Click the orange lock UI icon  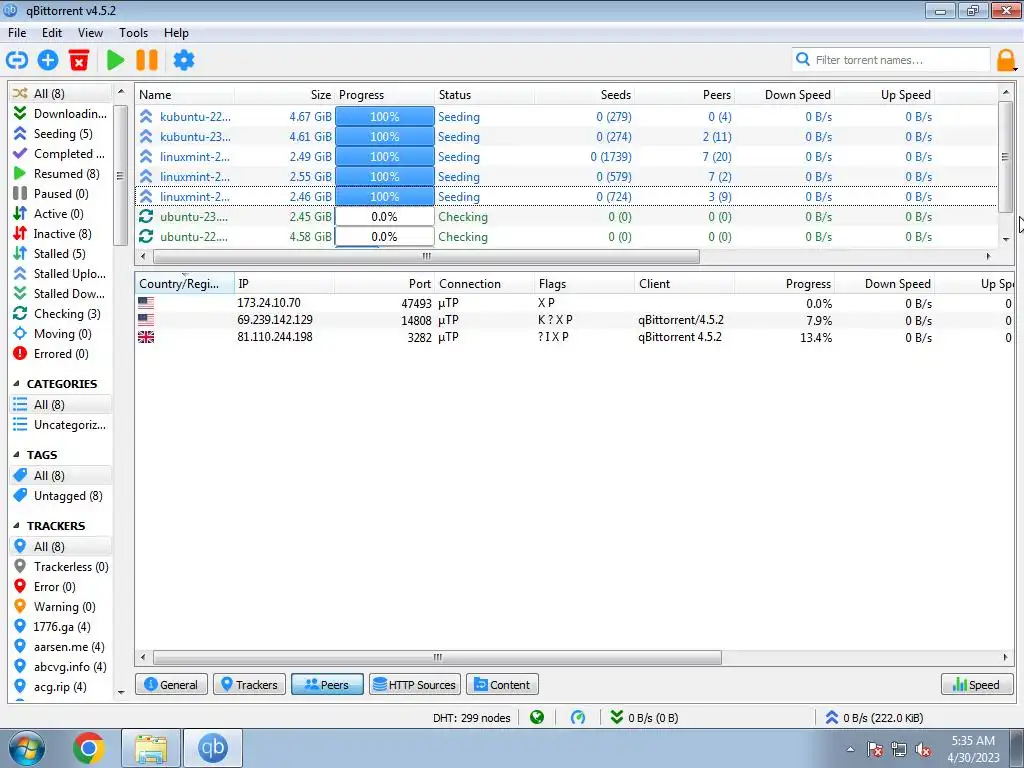click(1006, 60)
